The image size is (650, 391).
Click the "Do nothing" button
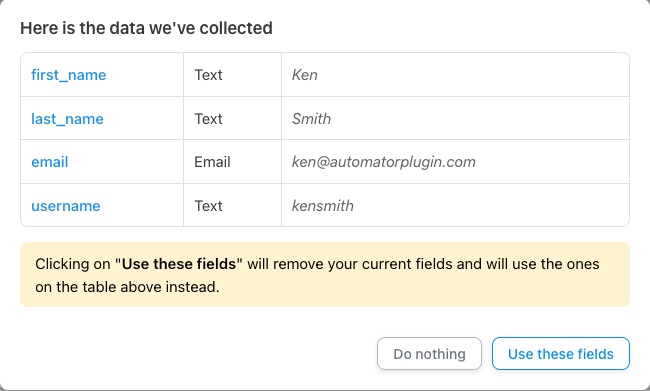pos(429,354)
